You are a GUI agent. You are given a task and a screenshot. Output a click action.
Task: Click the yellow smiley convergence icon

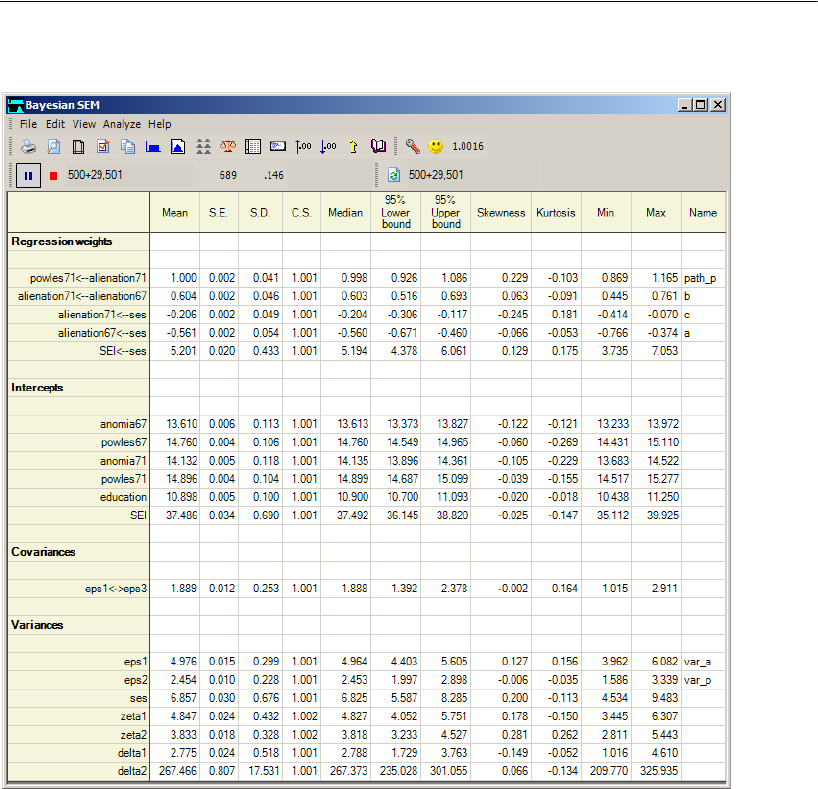pos(436,146)
